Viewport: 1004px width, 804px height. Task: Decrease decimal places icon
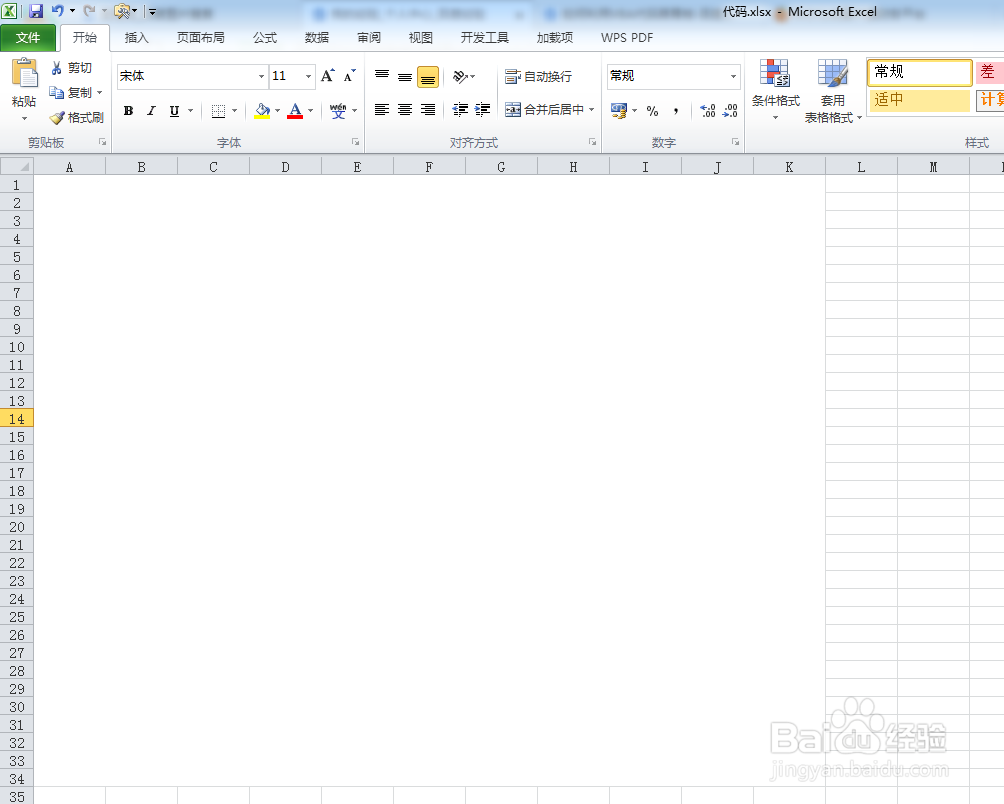coord(730,111)
